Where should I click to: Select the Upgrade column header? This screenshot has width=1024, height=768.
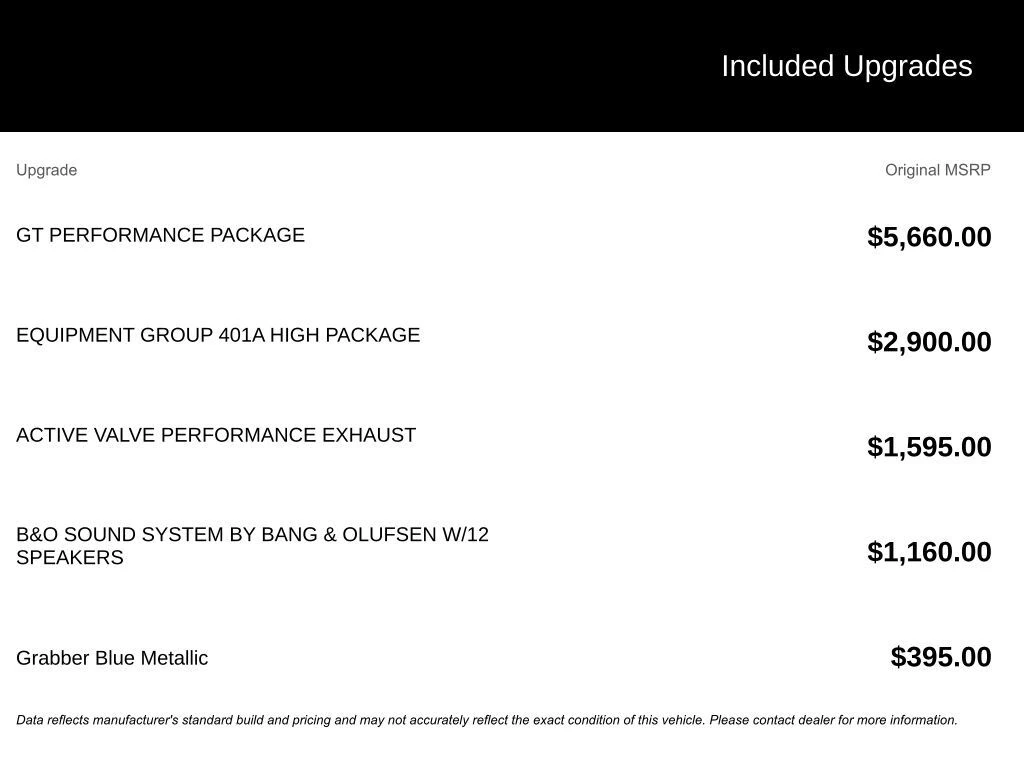(46, 170)
